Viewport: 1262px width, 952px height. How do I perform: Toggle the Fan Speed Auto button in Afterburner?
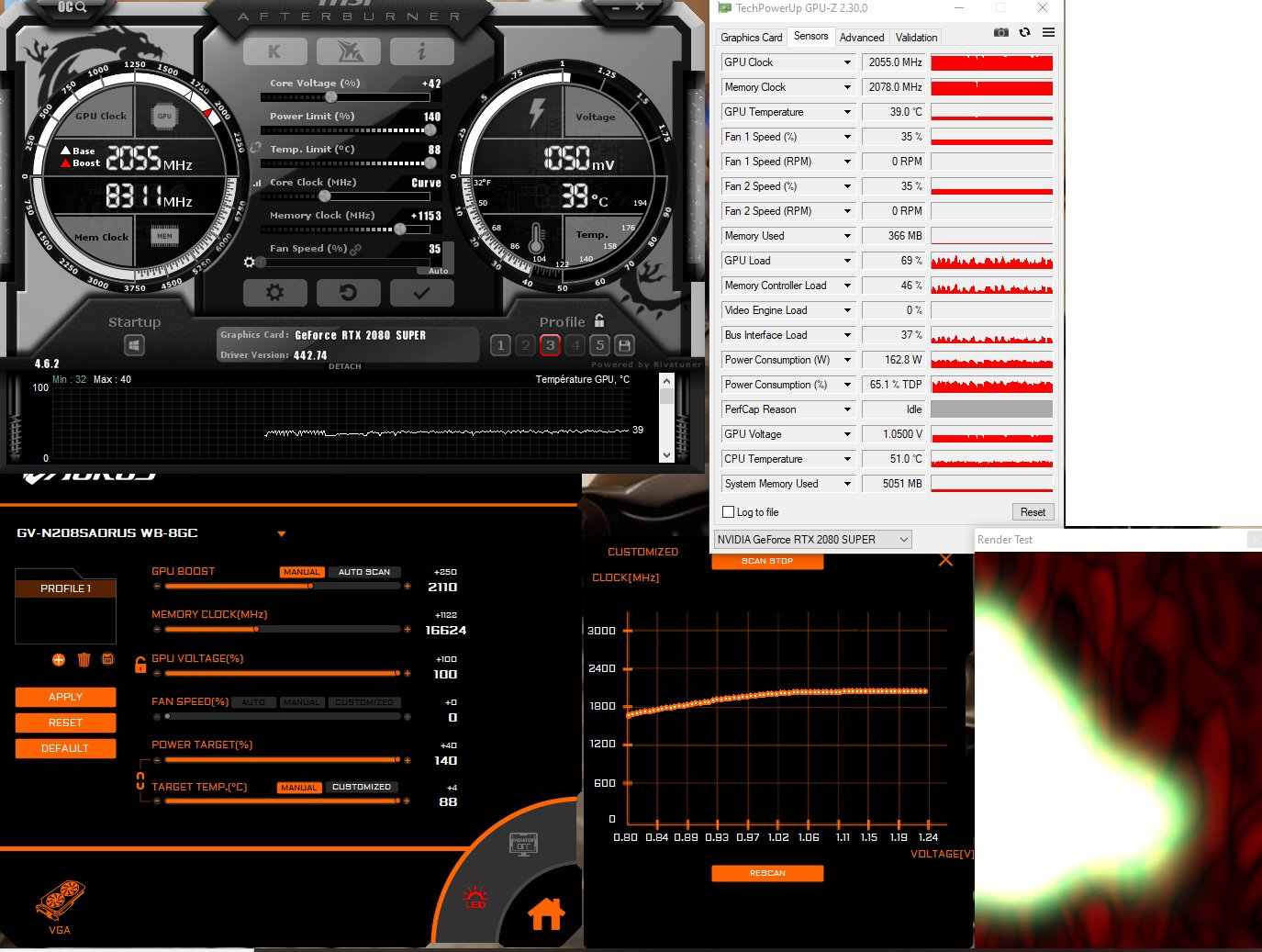(439, 271)
